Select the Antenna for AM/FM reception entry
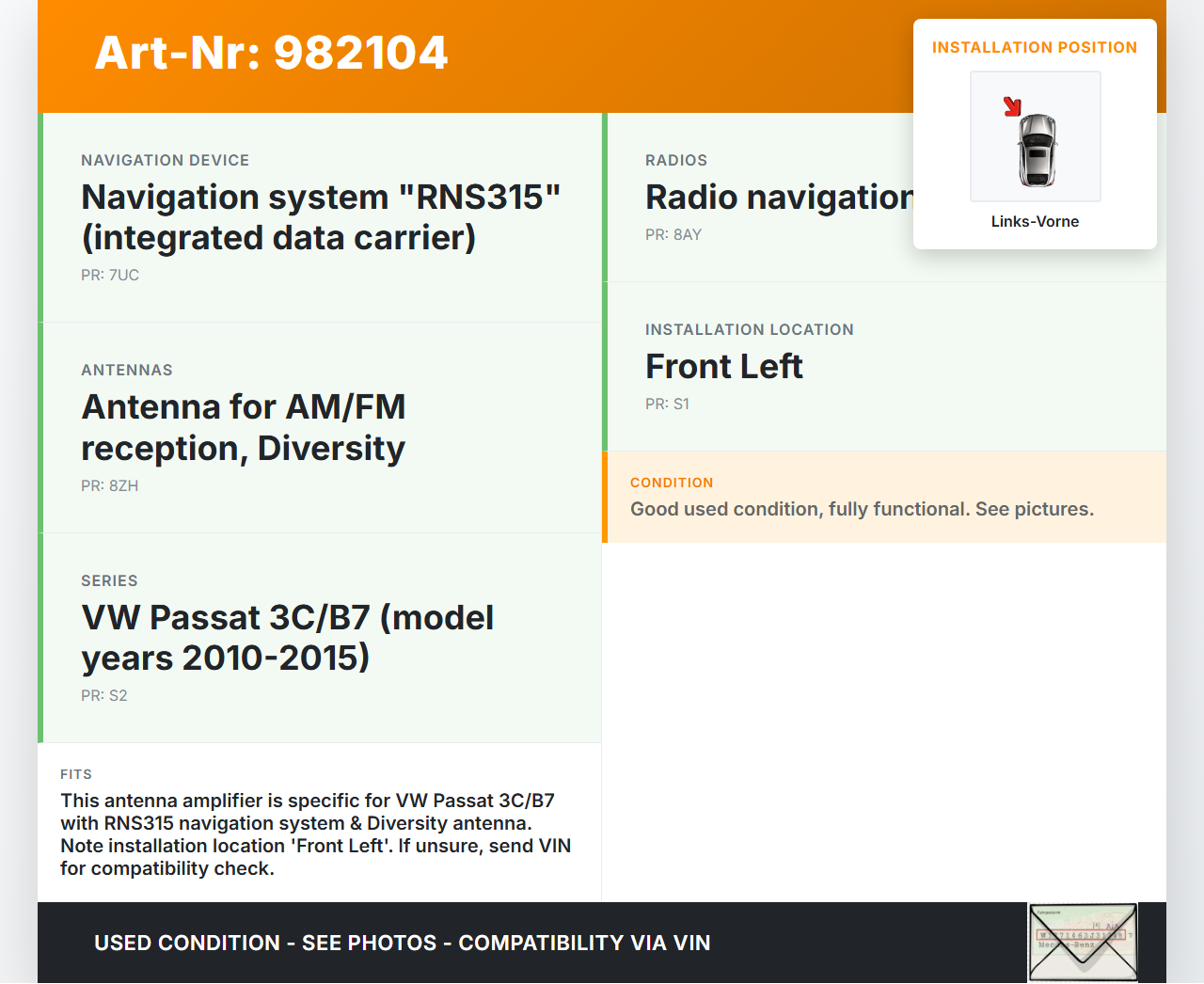This screenshot has width=1204, height=984. pyautogui.click(x=244, y=428)
